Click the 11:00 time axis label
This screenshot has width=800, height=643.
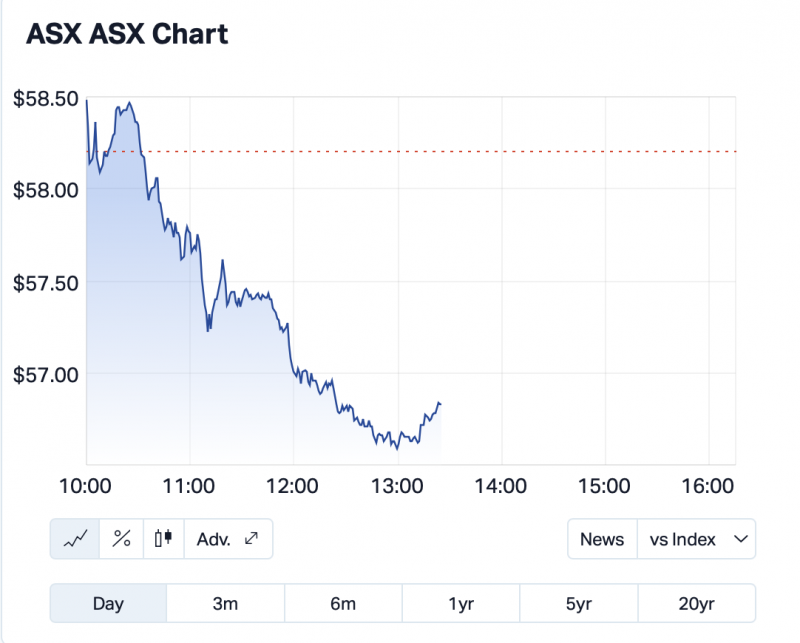pos(190,486)
